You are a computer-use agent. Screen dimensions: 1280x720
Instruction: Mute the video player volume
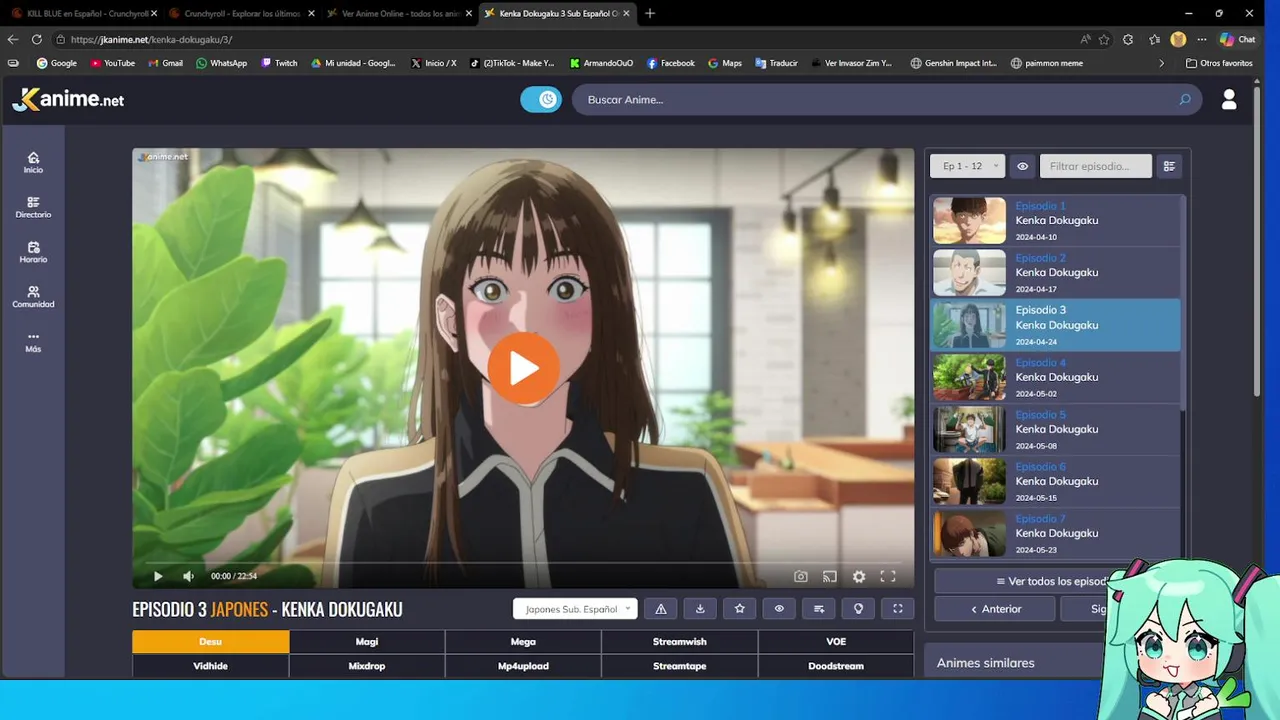pos(188,576)
